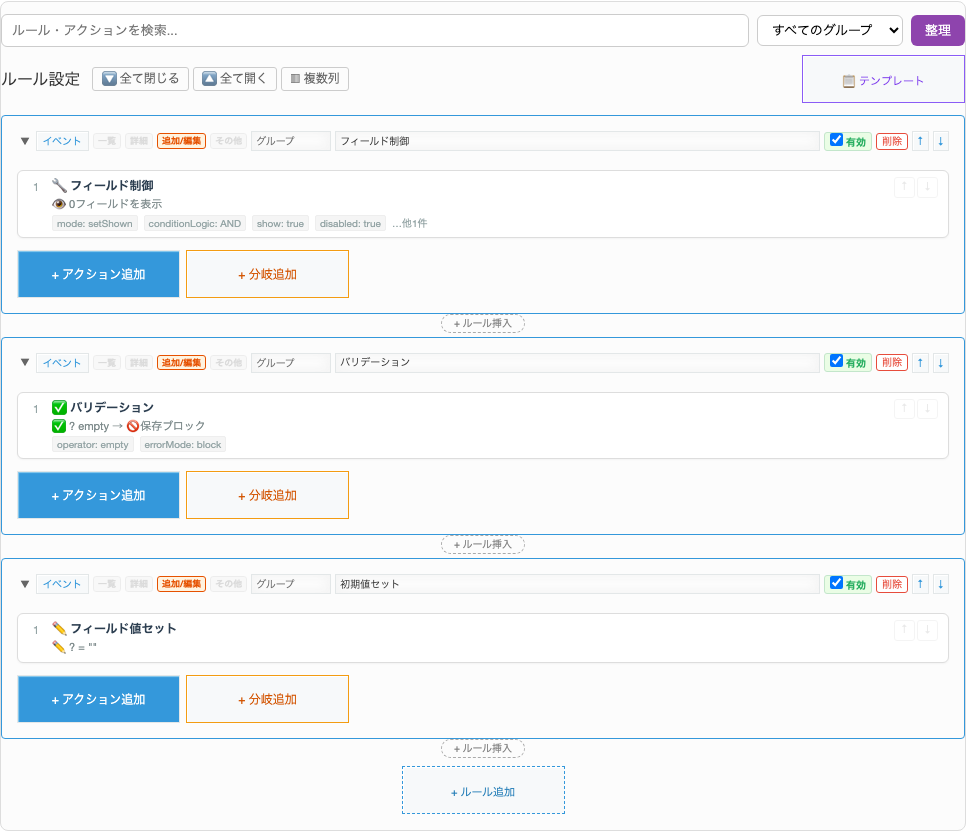Click the pencil icon on フィールド値セット title

[59, 628]
